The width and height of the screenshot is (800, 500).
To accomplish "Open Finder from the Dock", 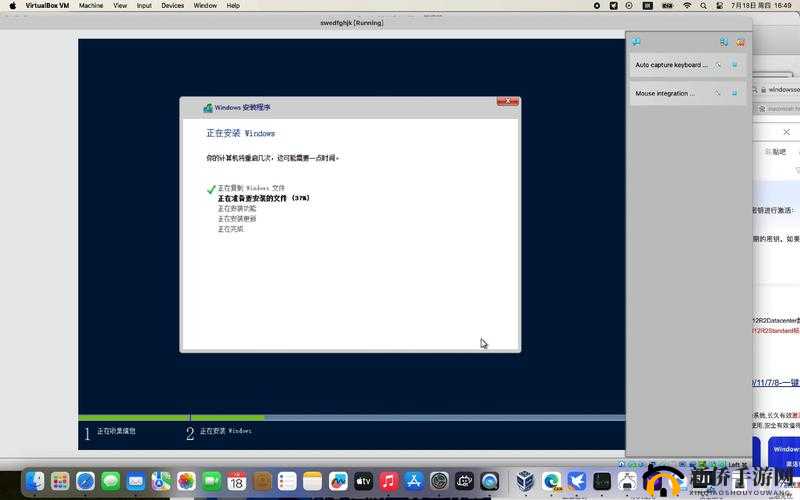I will coord(35,481).
